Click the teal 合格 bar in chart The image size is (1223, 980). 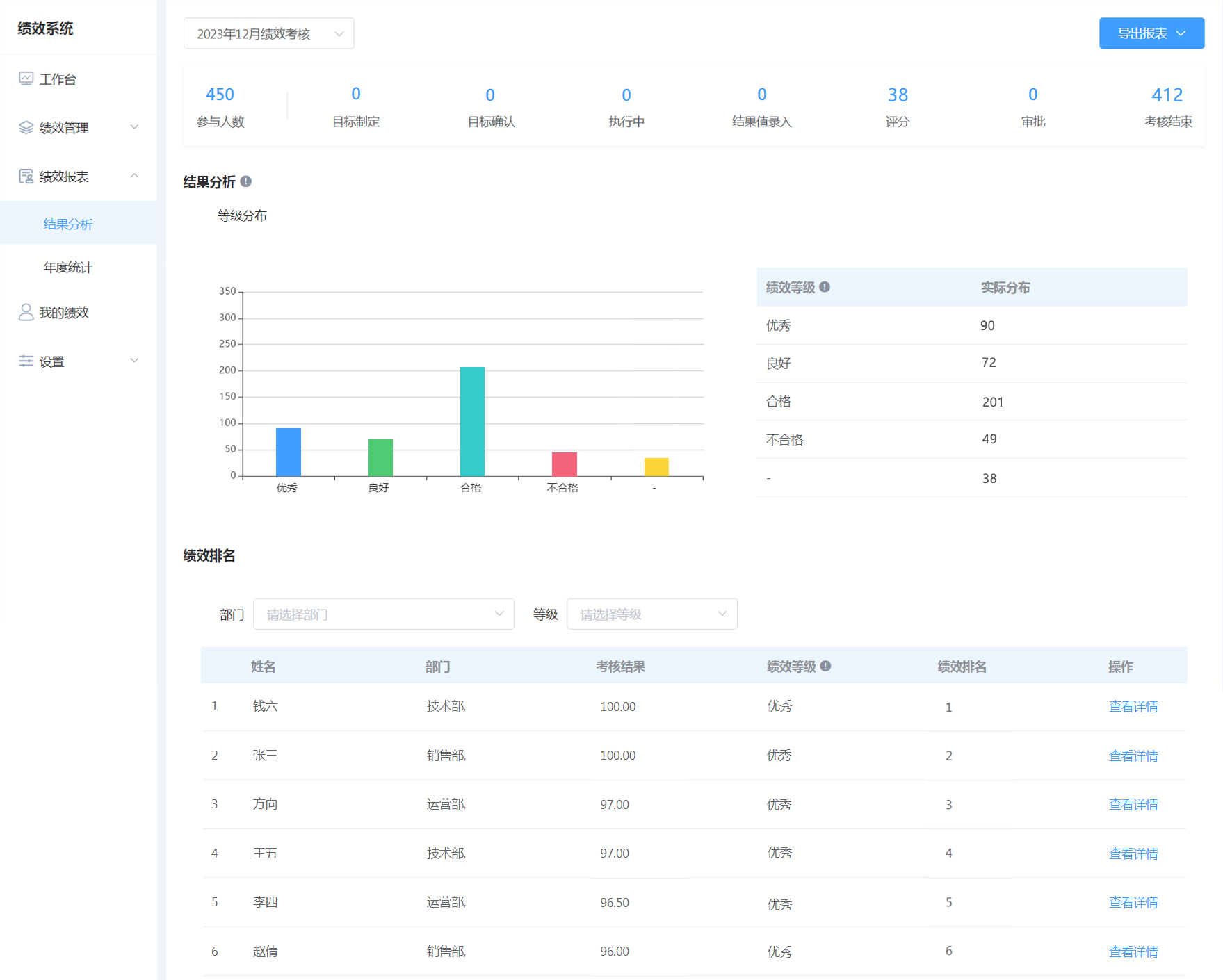[472, 421]
